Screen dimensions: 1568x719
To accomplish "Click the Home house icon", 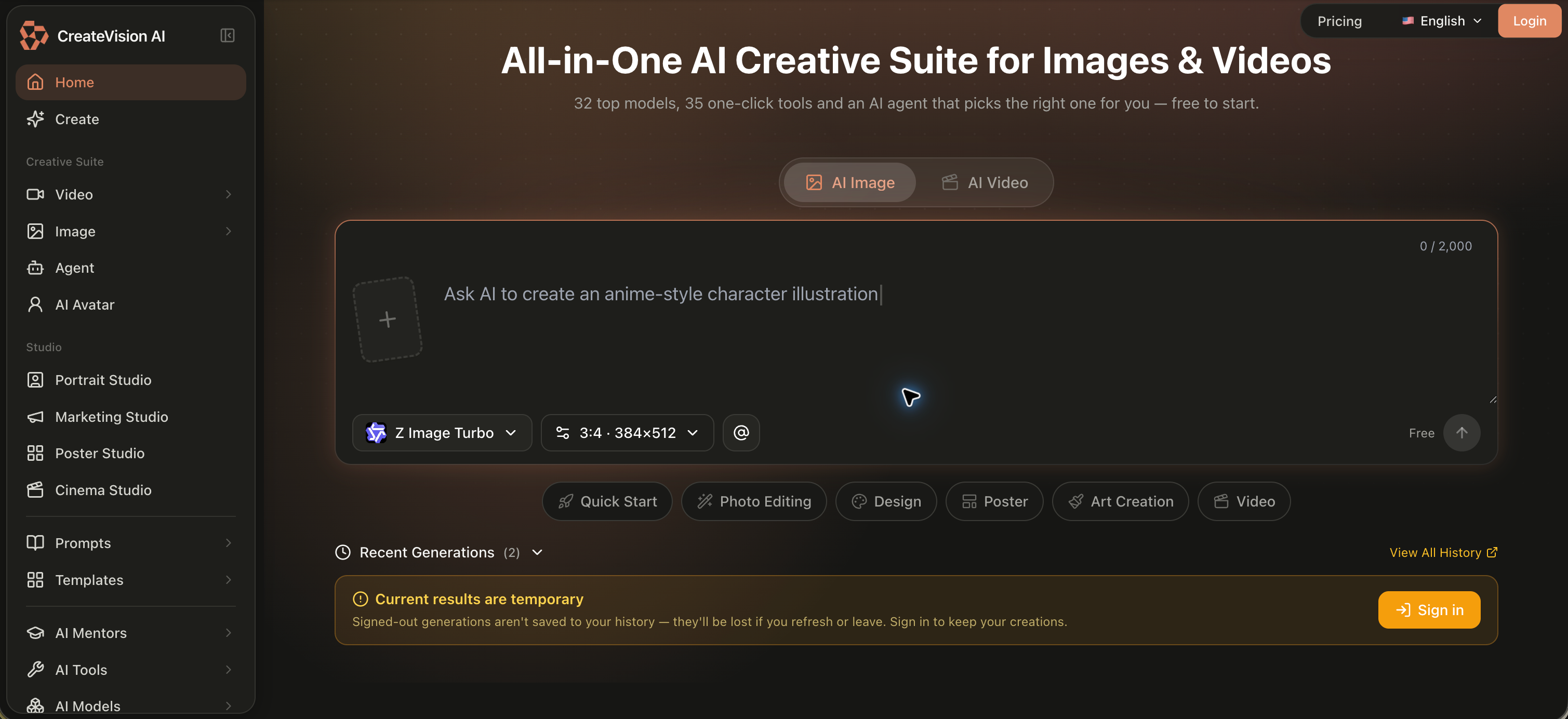I will 35,82.
